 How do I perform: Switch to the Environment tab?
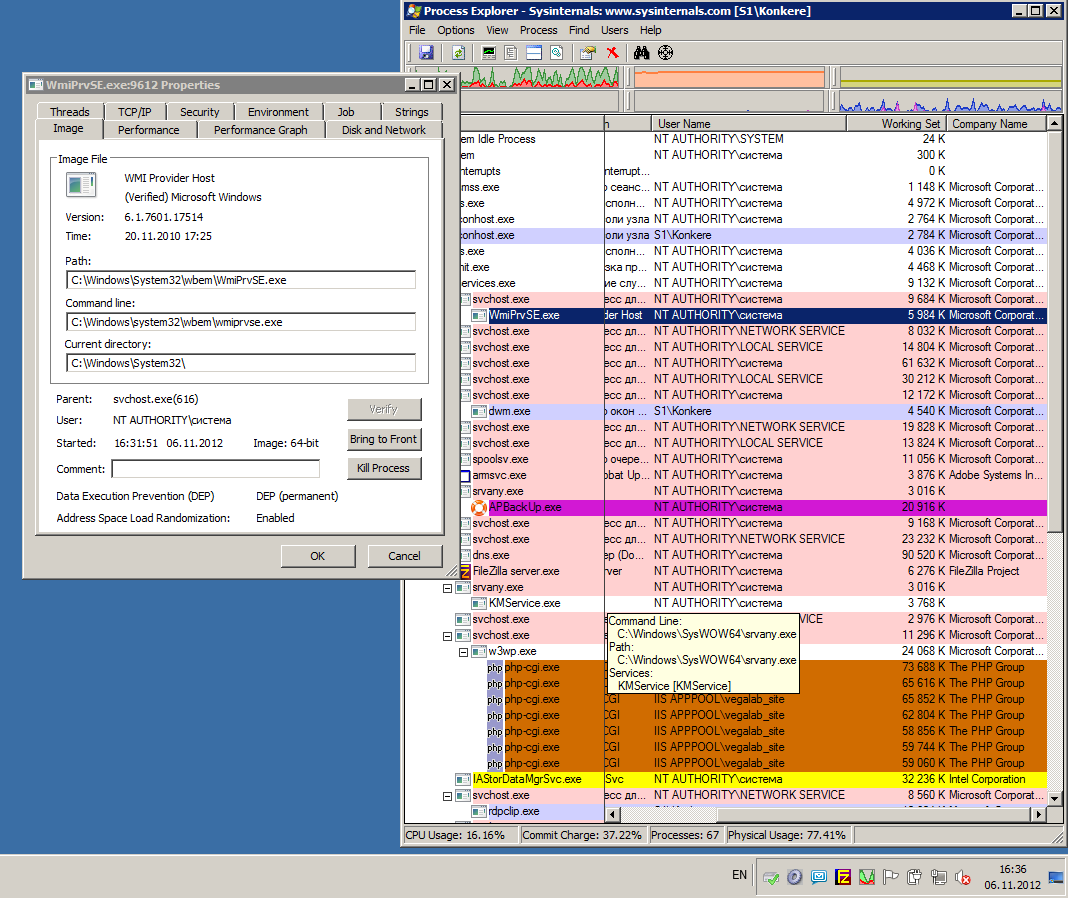tap(278, 112)
